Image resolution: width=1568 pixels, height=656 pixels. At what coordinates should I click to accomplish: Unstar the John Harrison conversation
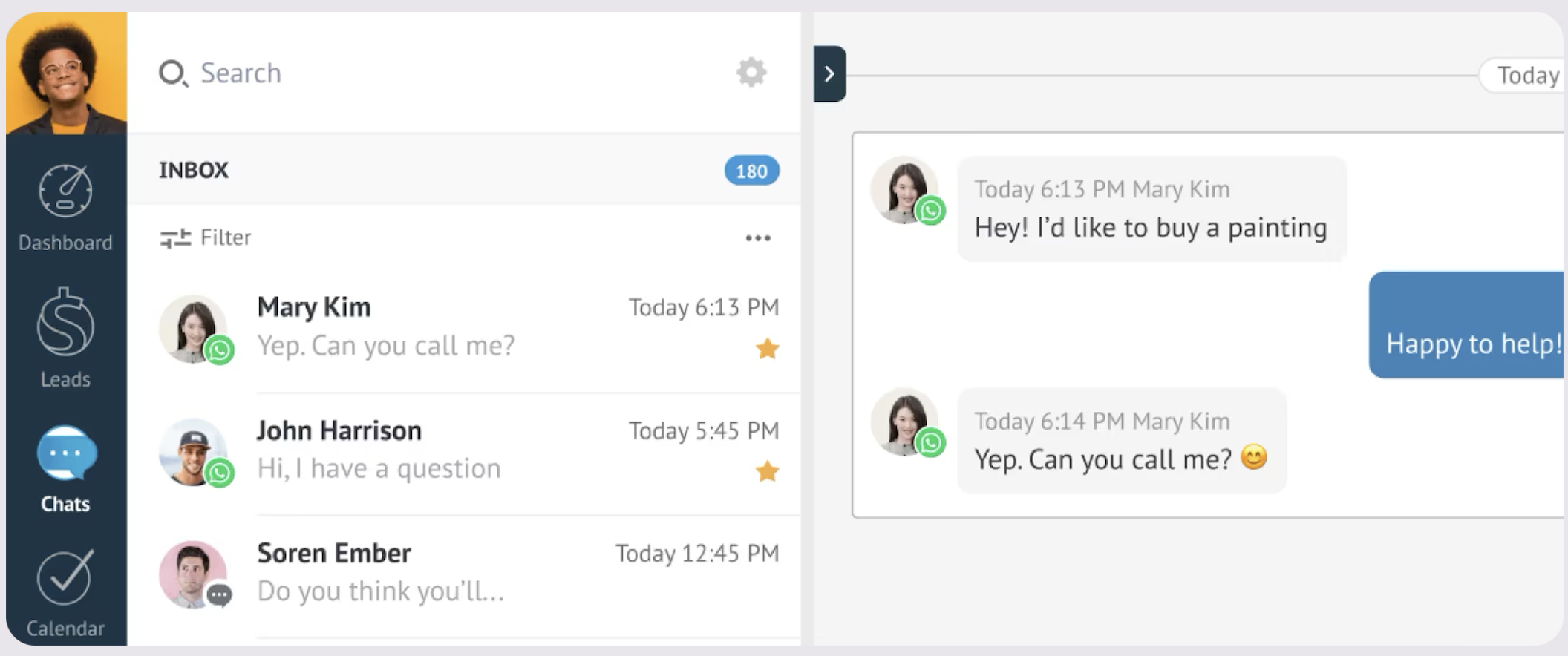pyautogui.click(x=767, y=471)
